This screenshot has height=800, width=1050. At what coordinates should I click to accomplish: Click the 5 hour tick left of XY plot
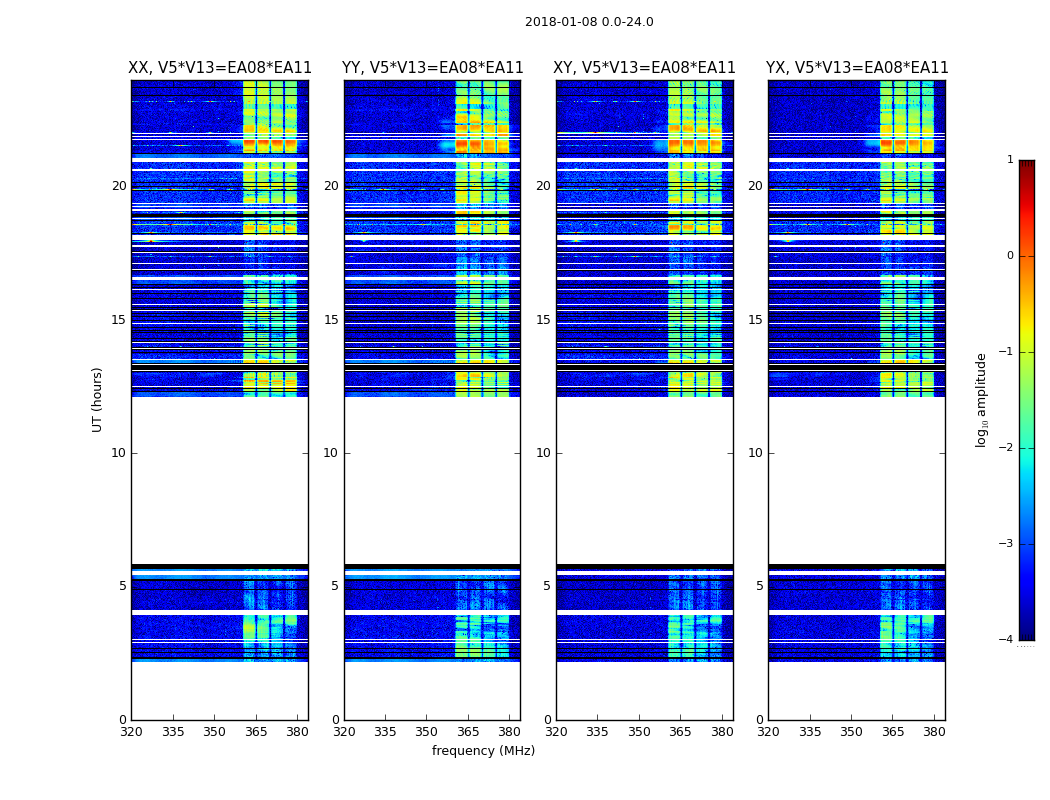[x=547, y=586]
